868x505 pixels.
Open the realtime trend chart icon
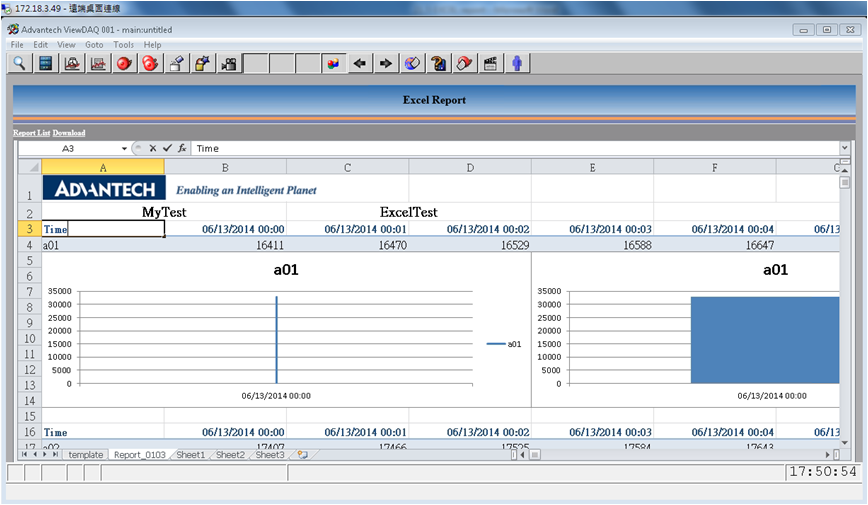pos(72,64)
